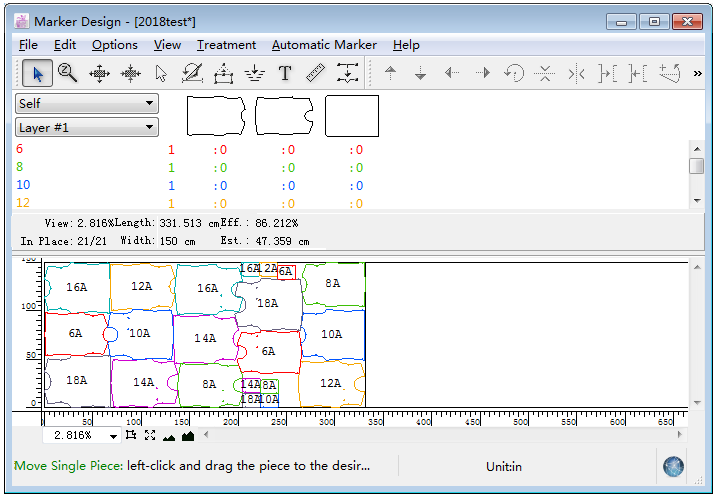The height and width of the screenshot is (500, 715).
Task: Open the 2.816% zoom dropdown
Action: (x=113, y=435)
